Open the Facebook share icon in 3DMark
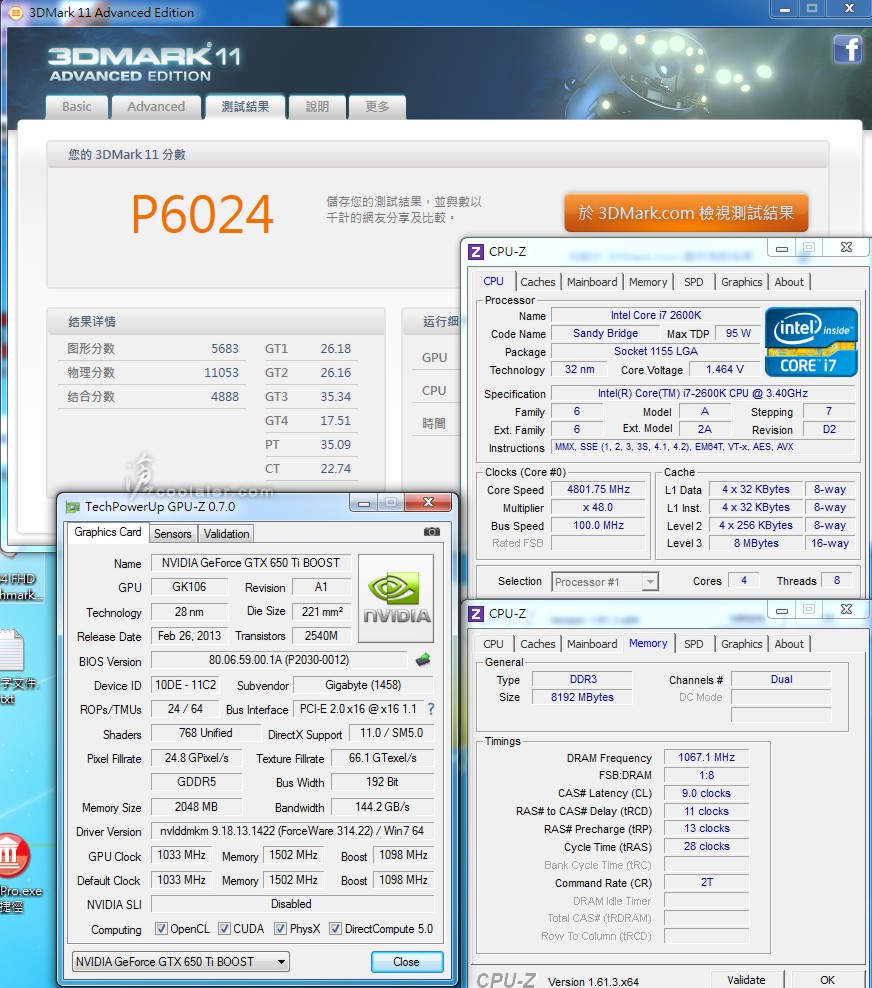872x988 pixels. coord(847,49)
